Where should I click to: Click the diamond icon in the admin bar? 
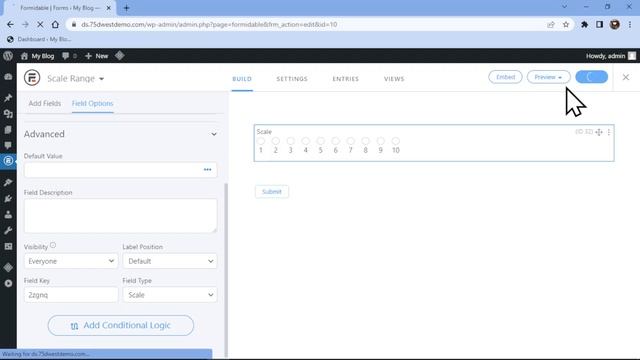click(120, 56)
